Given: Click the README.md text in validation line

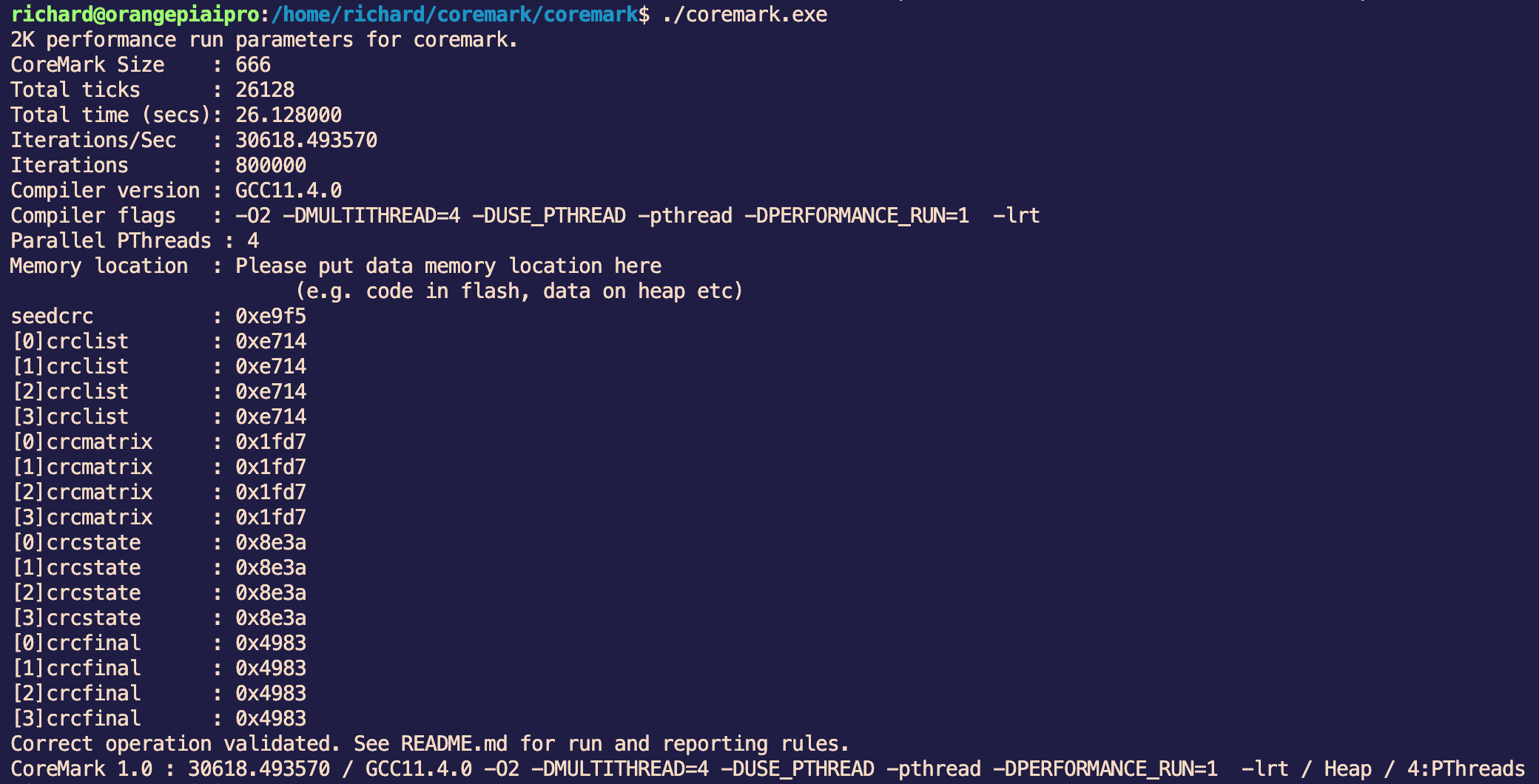Looking at the screenshot, I should pos(454,743).
